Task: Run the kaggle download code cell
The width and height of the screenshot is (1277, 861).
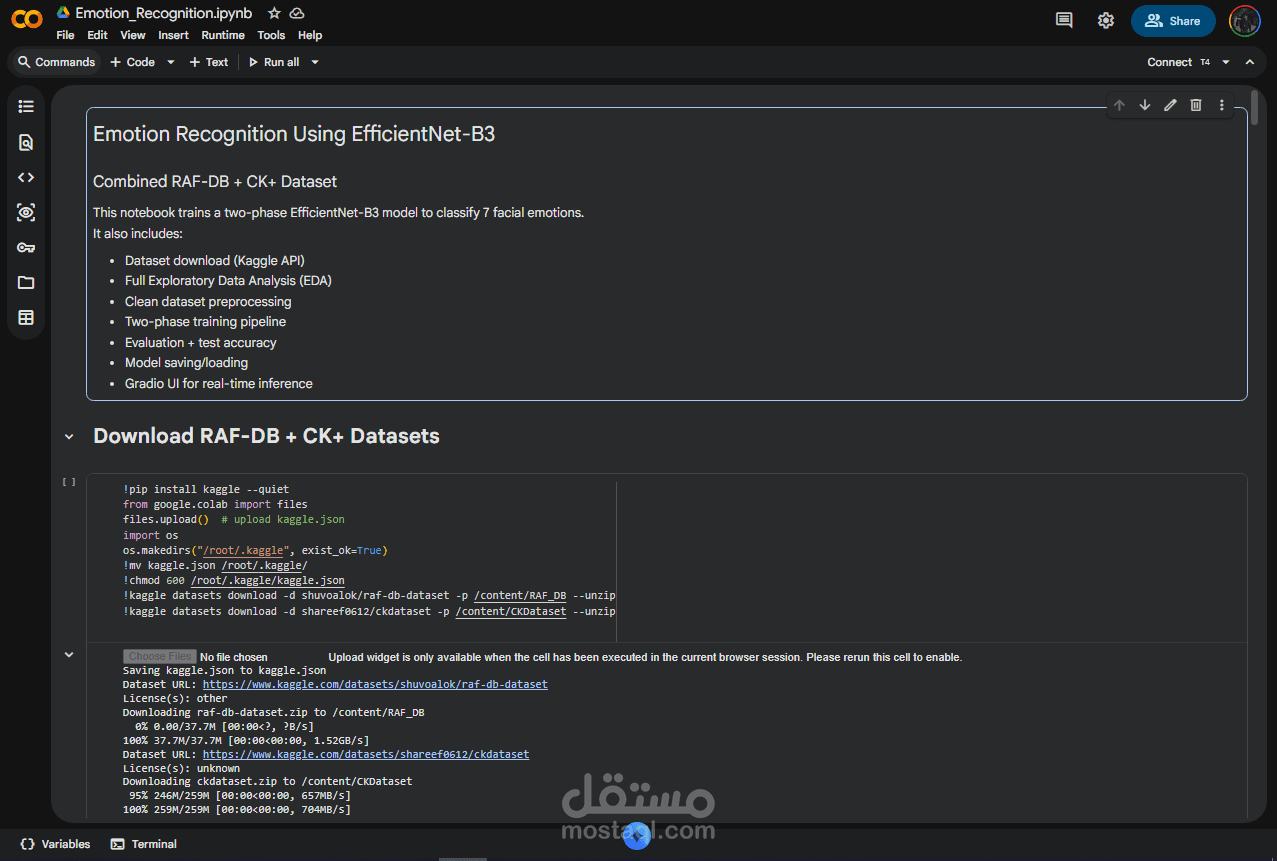Action: 69,482
